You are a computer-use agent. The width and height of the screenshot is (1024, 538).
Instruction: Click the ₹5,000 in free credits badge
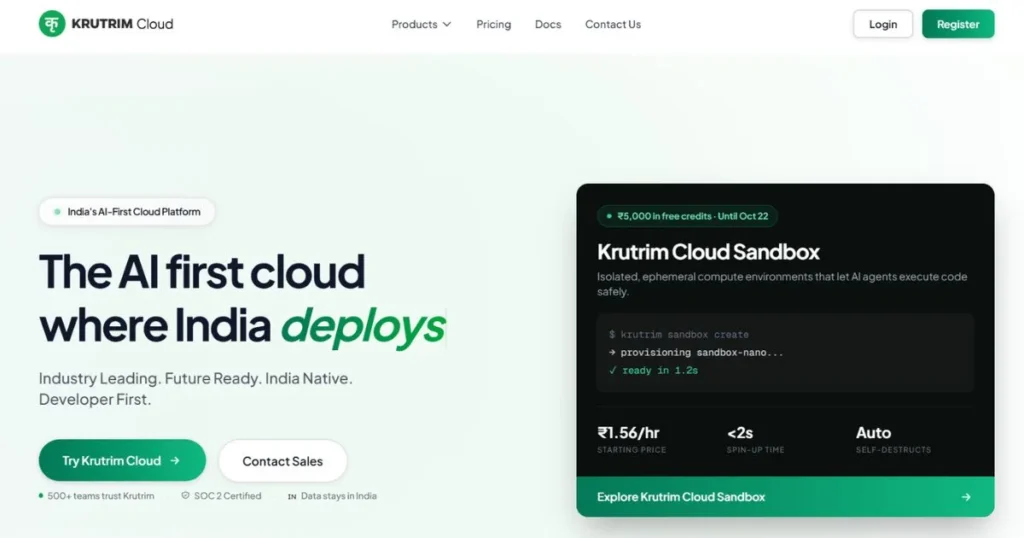(x=687, y=216)
